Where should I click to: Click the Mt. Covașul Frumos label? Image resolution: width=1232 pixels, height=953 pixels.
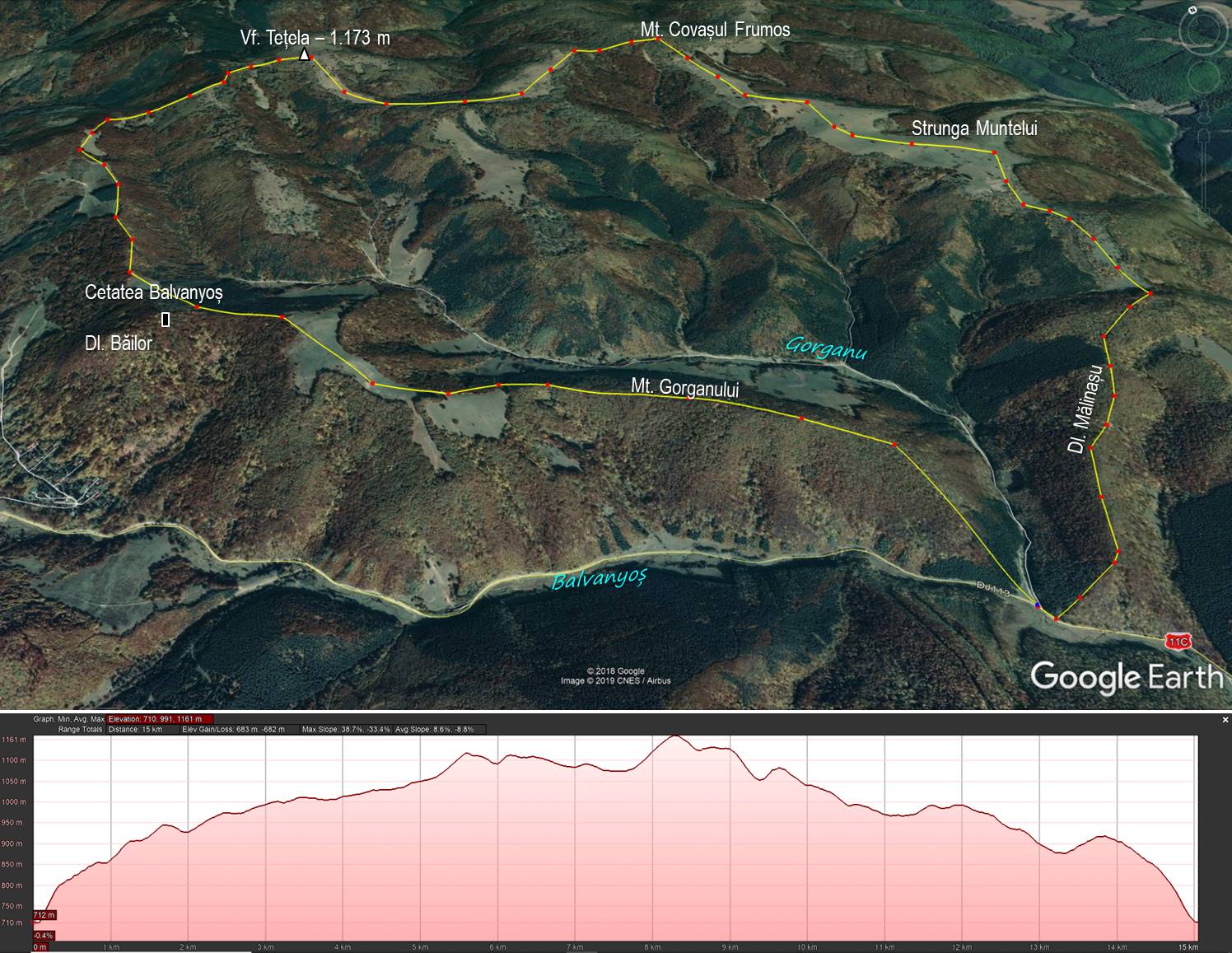[715, 30]
